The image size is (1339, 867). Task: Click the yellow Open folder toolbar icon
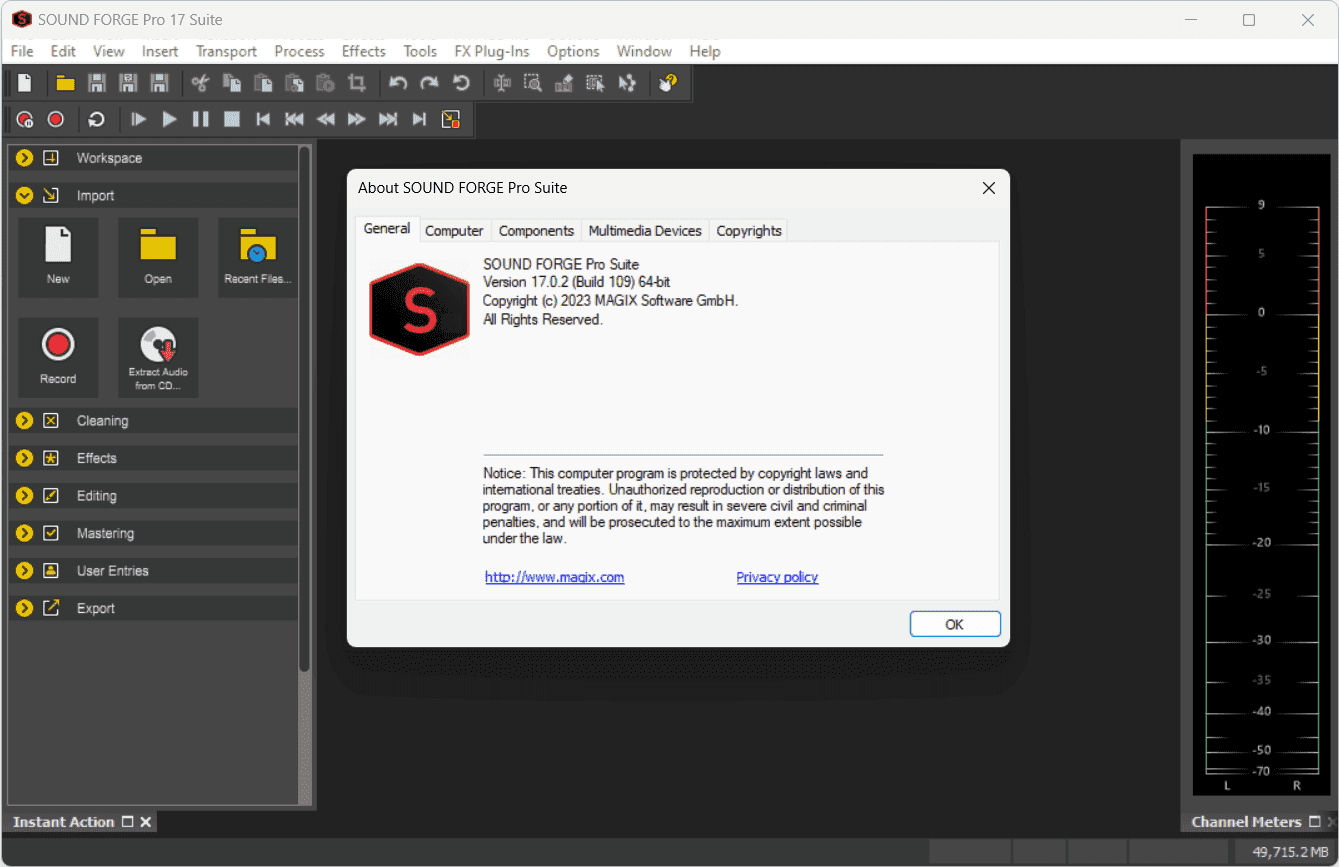[66, 83]
